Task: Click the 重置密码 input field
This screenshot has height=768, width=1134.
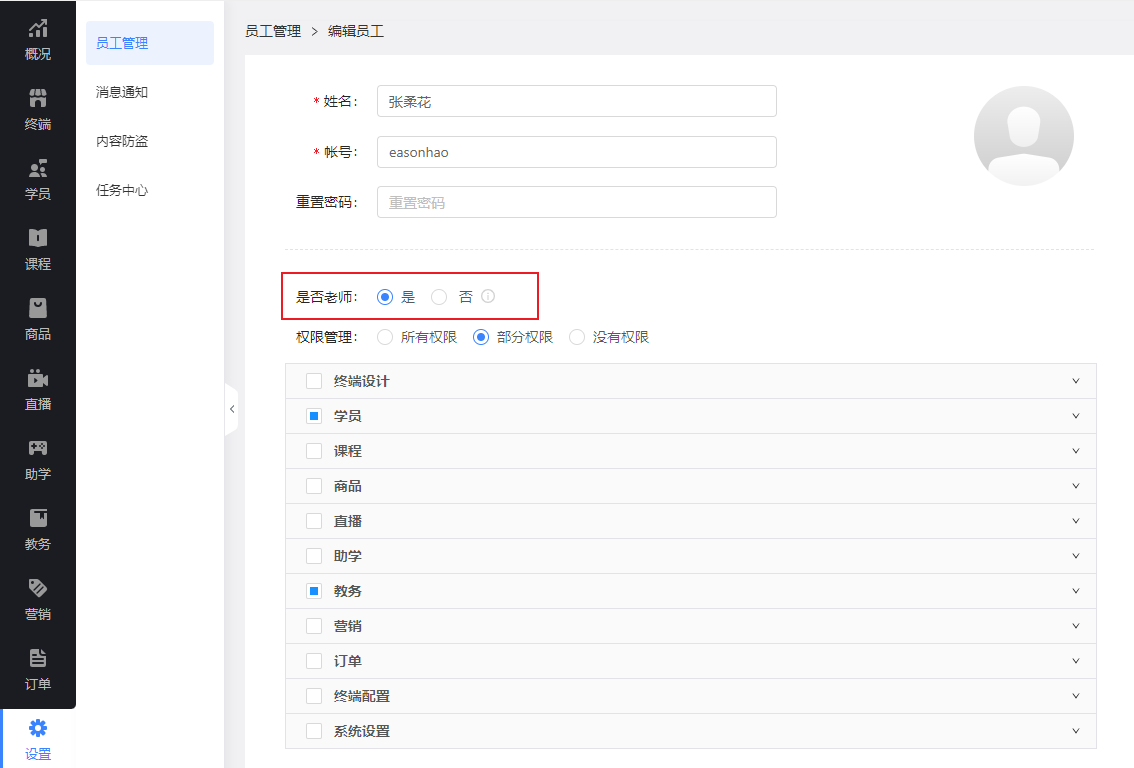Action: pos(576,202)
